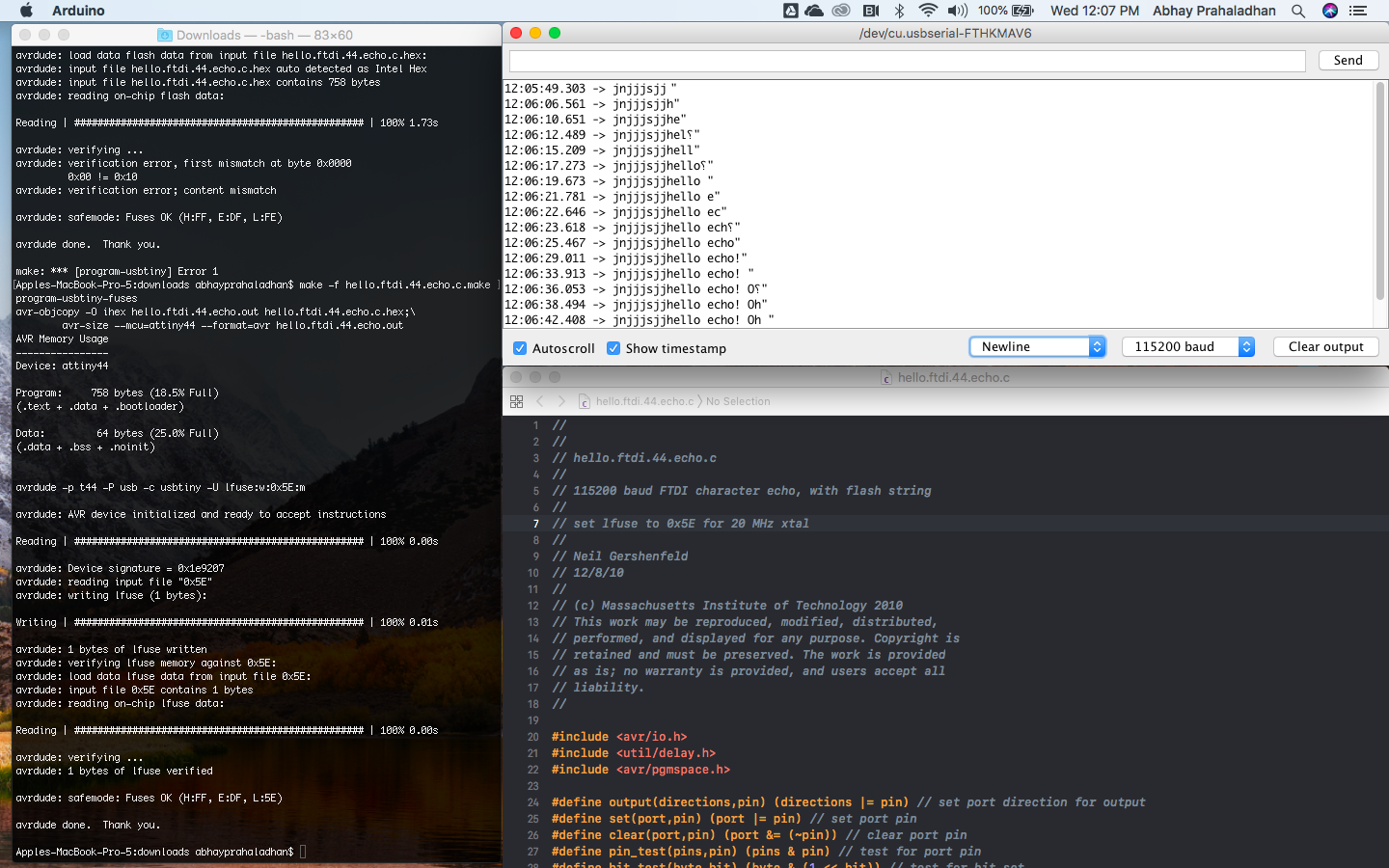Click line number 7 in the code editor

click(535, 524)
